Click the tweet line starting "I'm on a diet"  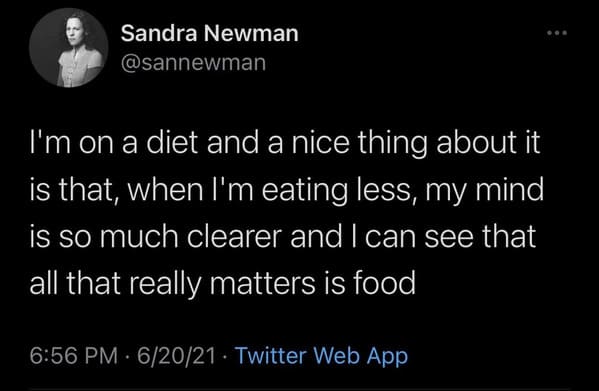point(285,143)
